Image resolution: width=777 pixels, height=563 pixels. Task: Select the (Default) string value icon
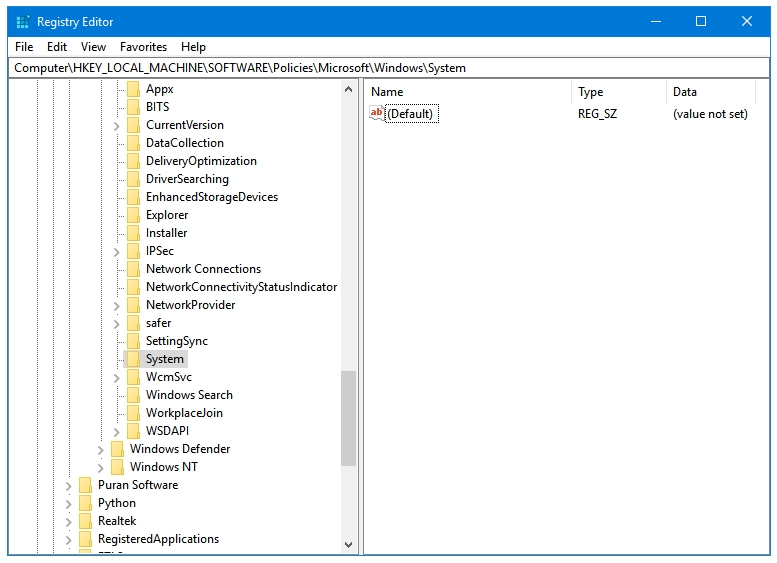(377, 113)
